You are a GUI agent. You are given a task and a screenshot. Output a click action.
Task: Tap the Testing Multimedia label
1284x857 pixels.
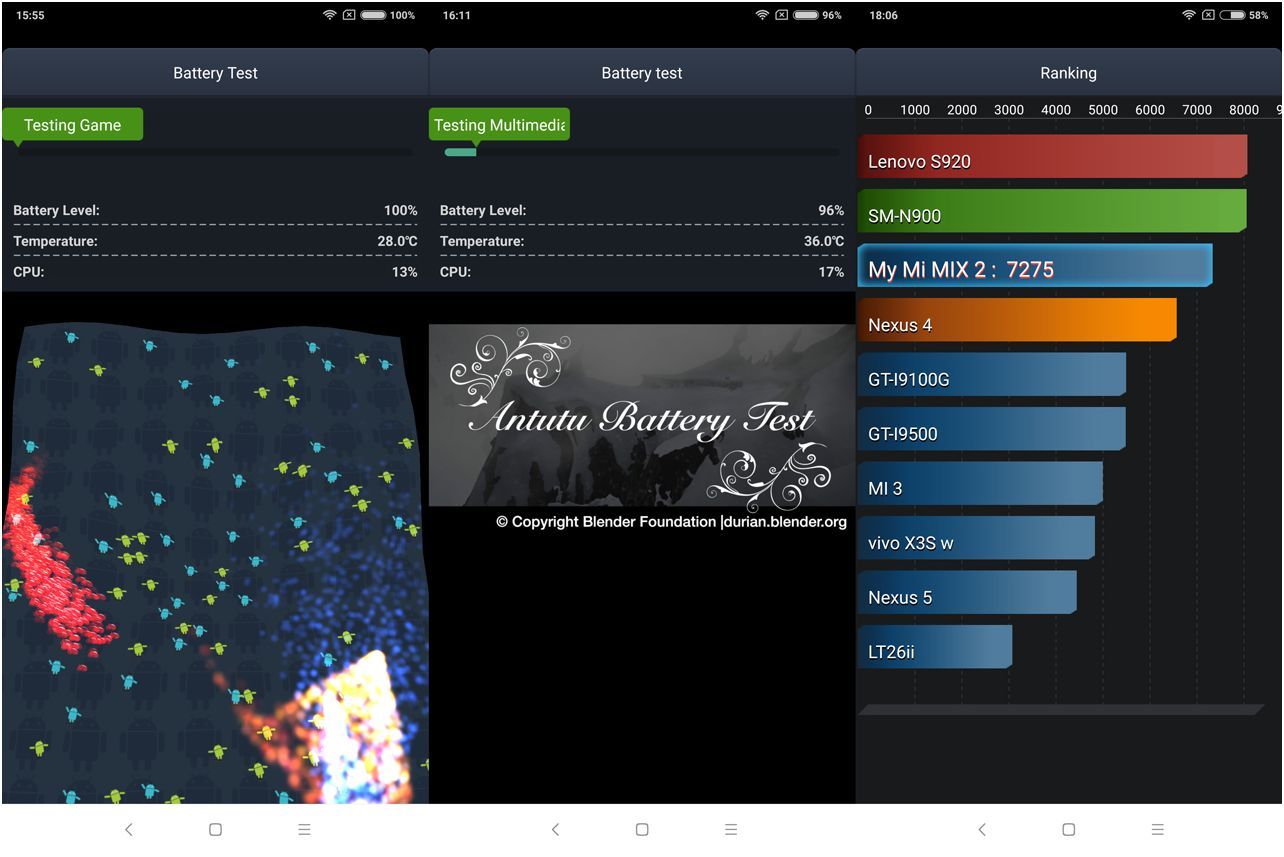(x=500, y=125)
